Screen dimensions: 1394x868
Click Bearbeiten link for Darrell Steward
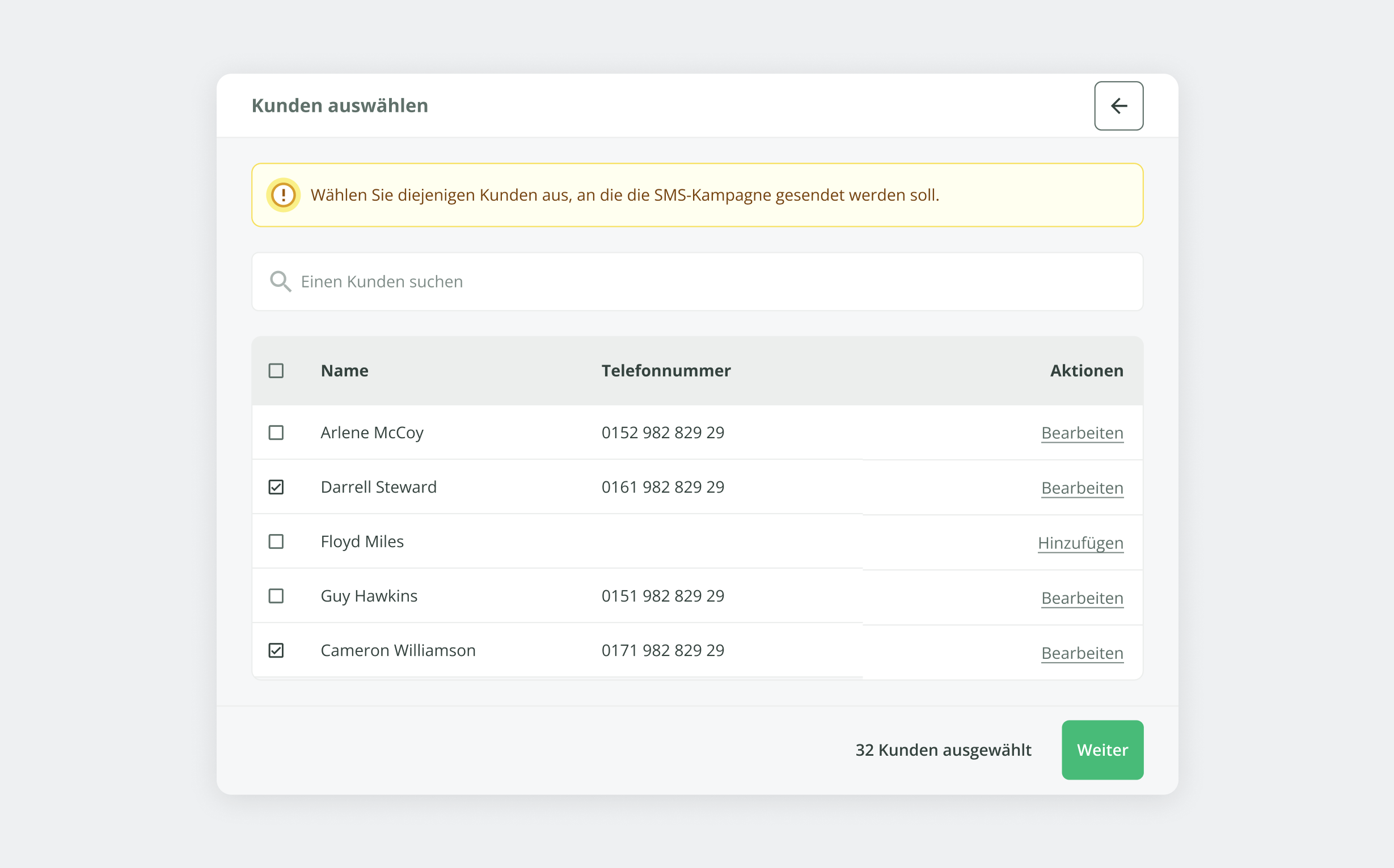[x=1082, y=488]
